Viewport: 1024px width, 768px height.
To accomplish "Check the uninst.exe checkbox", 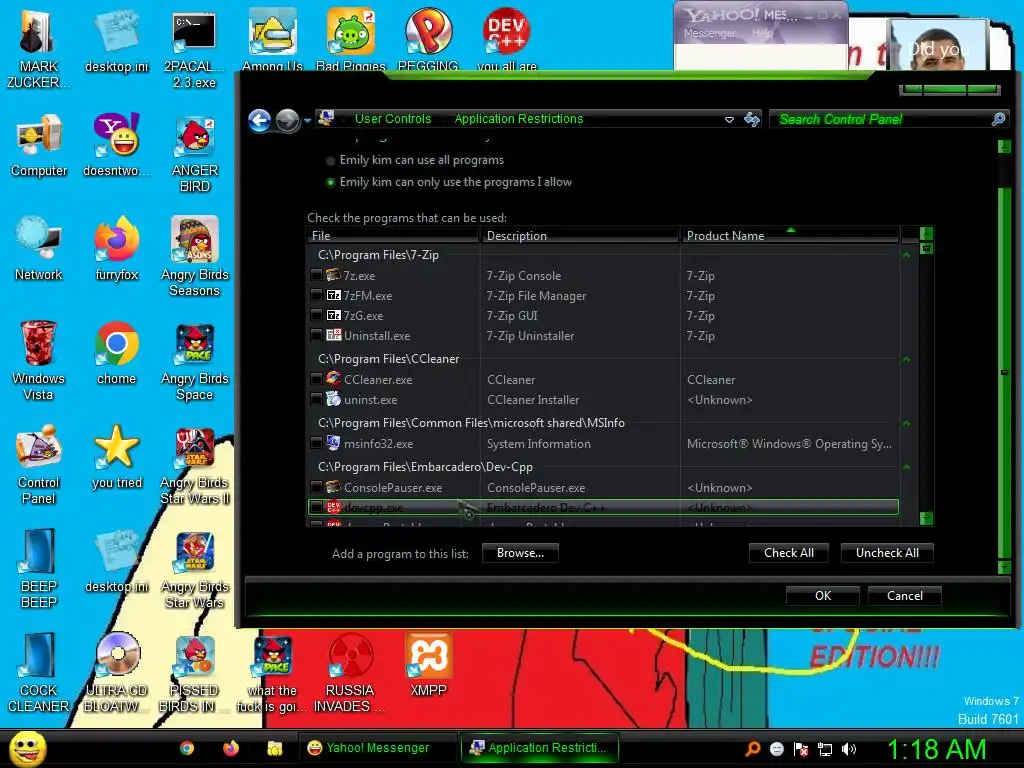I will 317,399.
